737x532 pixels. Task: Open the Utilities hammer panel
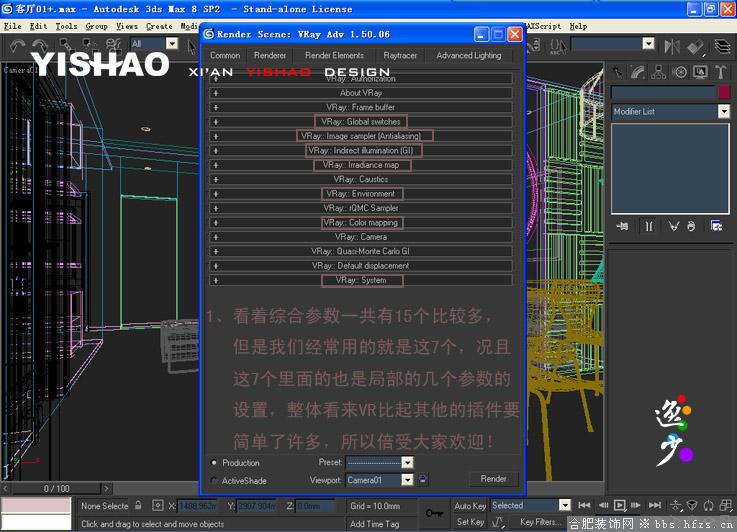click(x=720, y=72)
